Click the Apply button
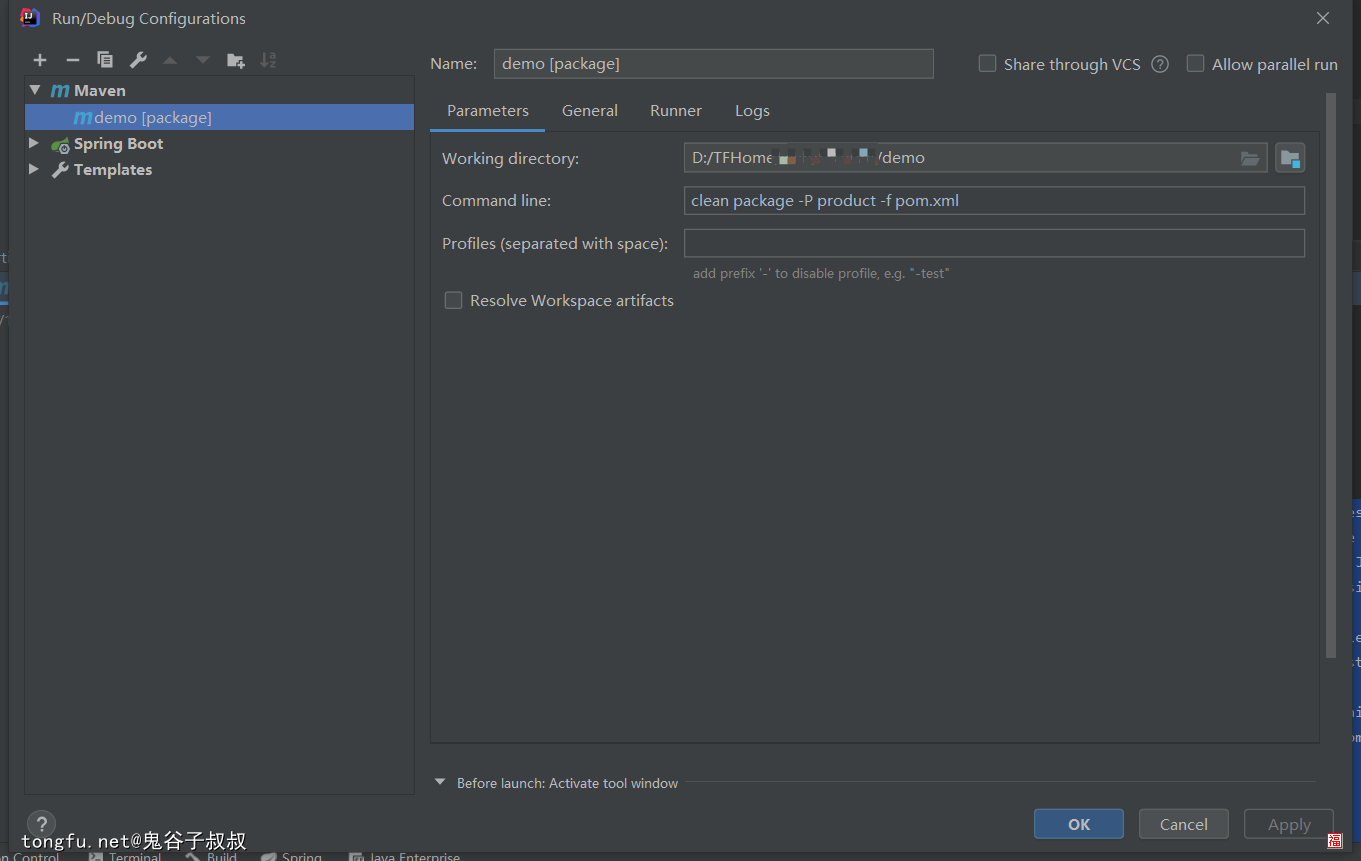The height and width of the screenshot is (861, 1361). [1289, 824]
